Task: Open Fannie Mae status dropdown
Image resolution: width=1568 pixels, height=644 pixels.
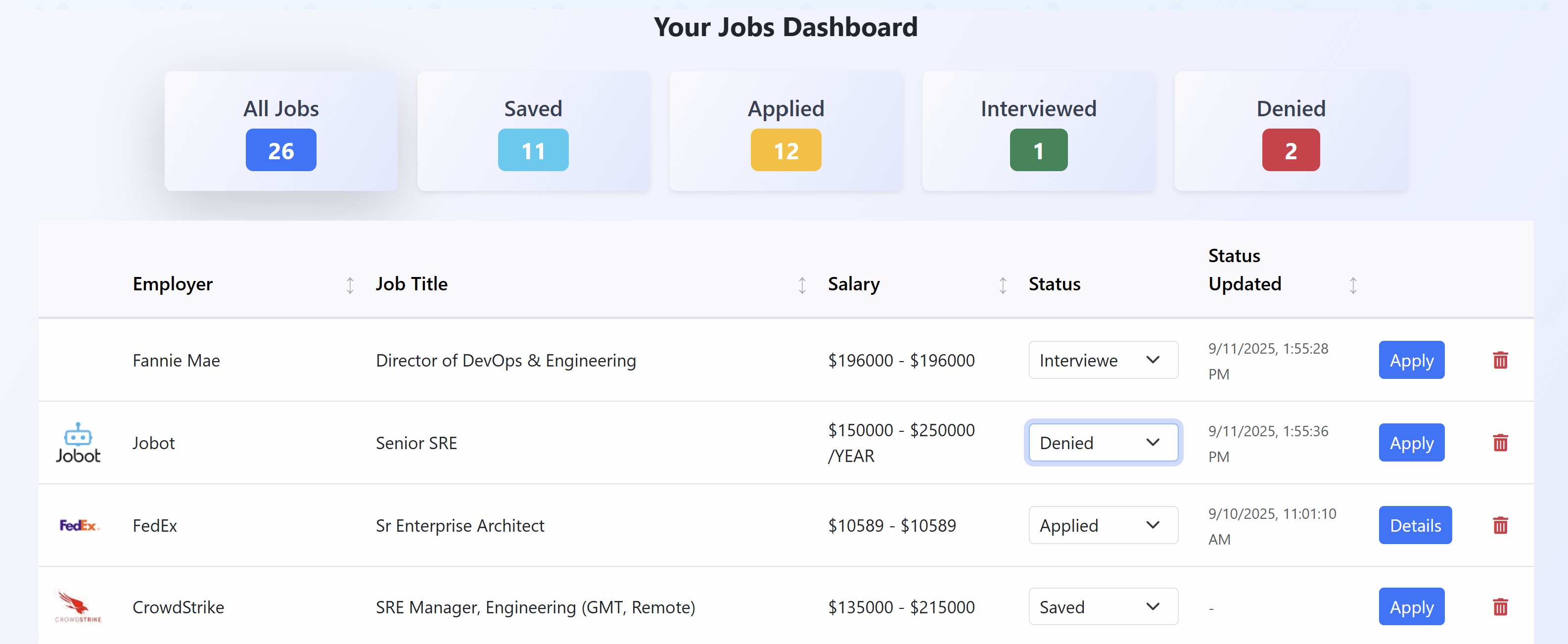Action: point(1103,361)
